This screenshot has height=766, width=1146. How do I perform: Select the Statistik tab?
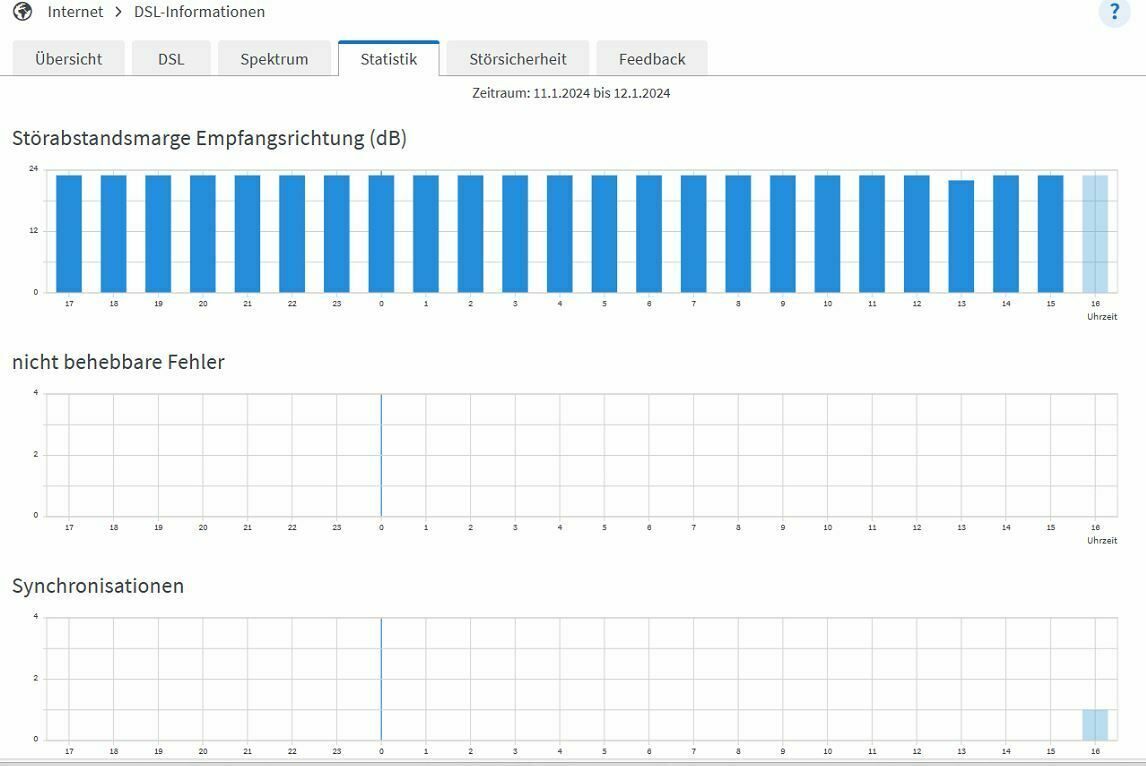point(389,58)
